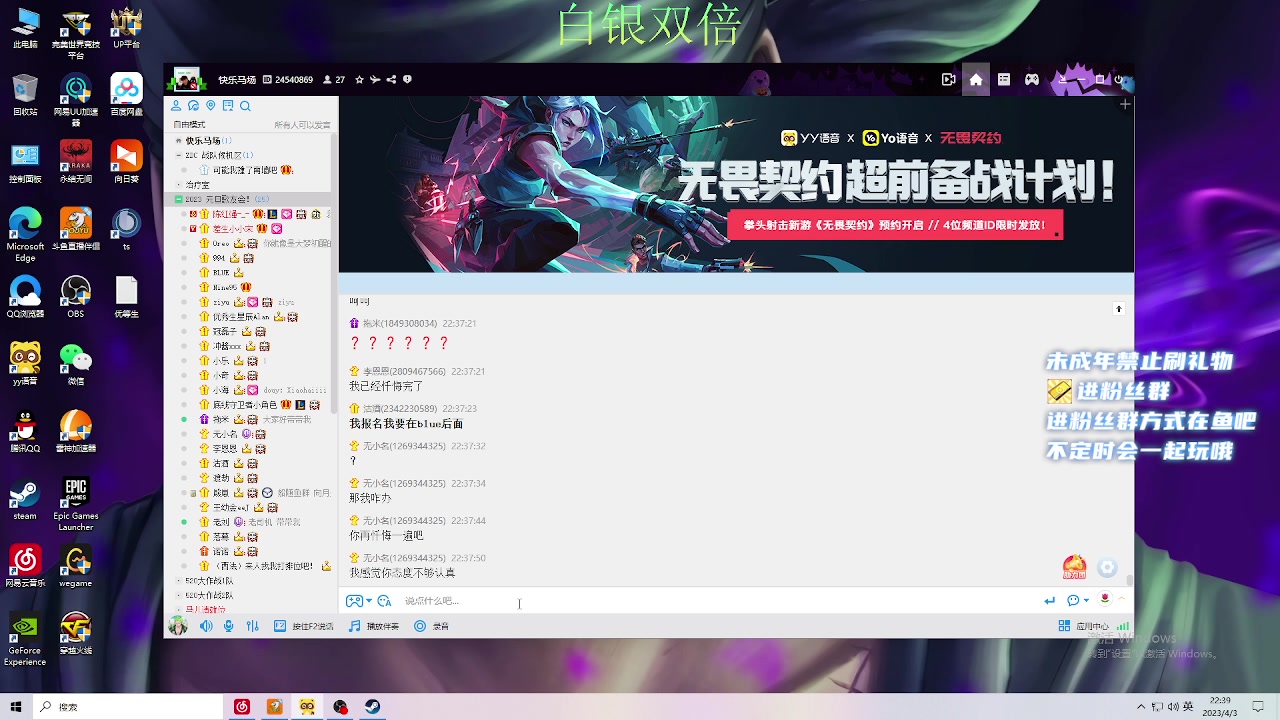Mute the speaker icon in bottom toolbar

pyautogui.click(x=206, y=626)
